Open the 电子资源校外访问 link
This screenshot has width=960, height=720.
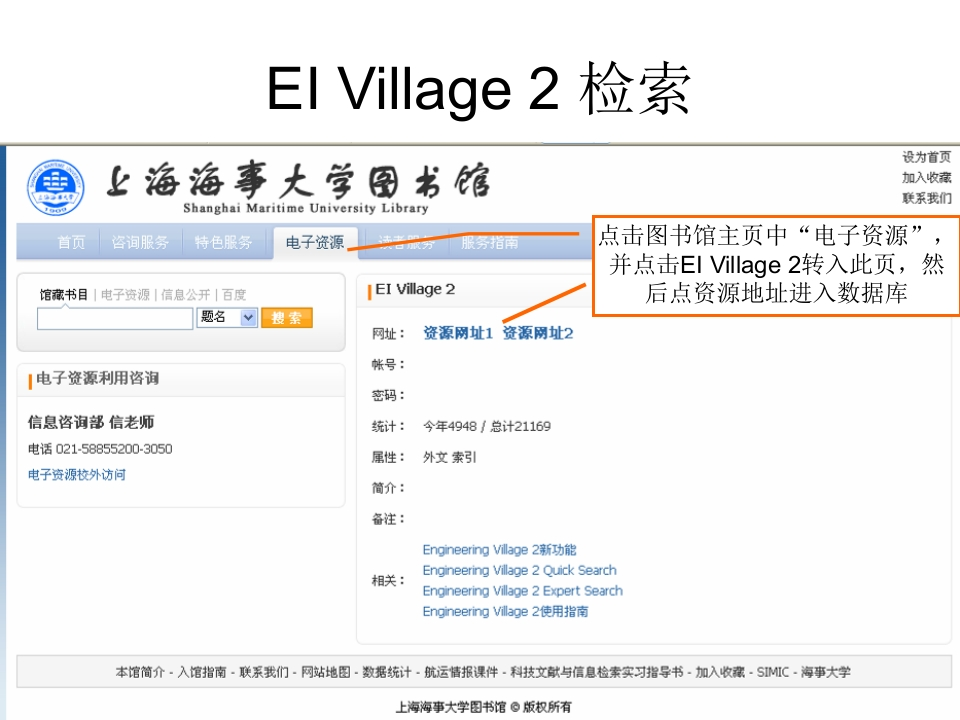77,475
